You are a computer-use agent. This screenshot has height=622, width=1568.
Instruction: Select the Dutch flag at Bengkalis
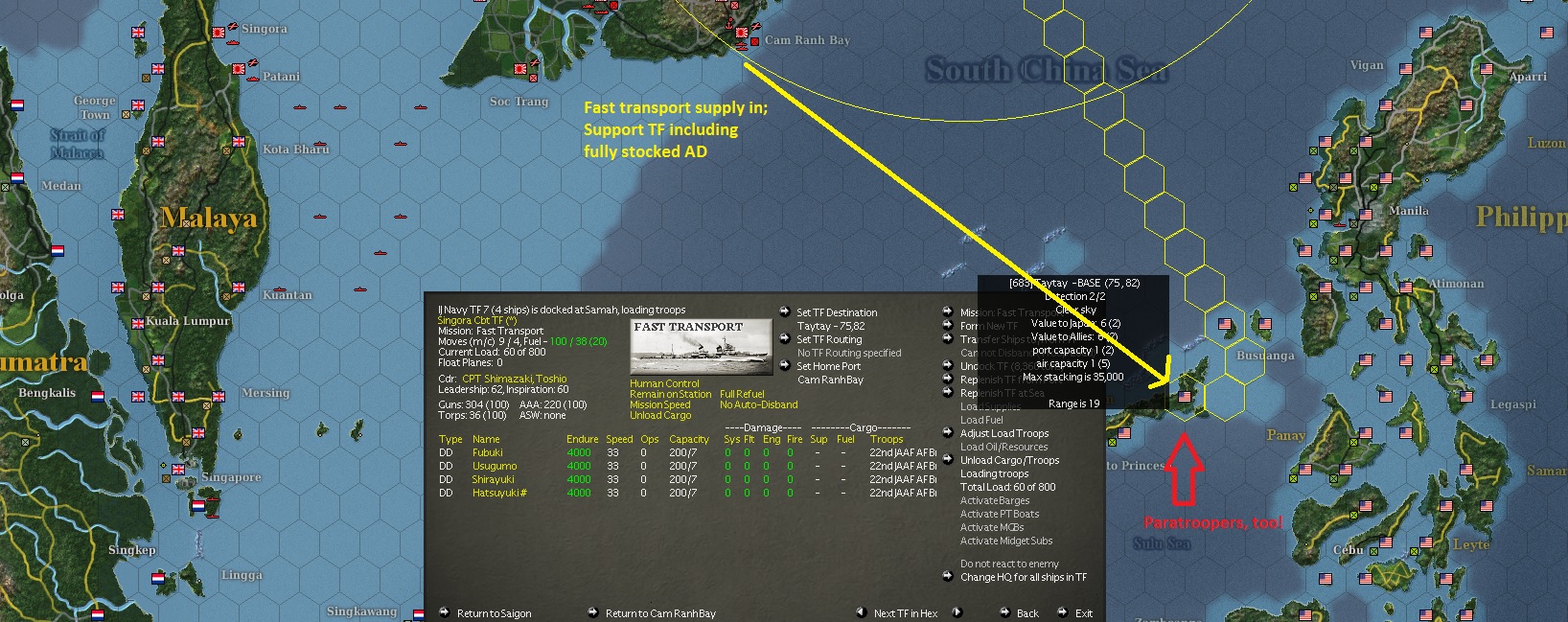tap(98, 395)
